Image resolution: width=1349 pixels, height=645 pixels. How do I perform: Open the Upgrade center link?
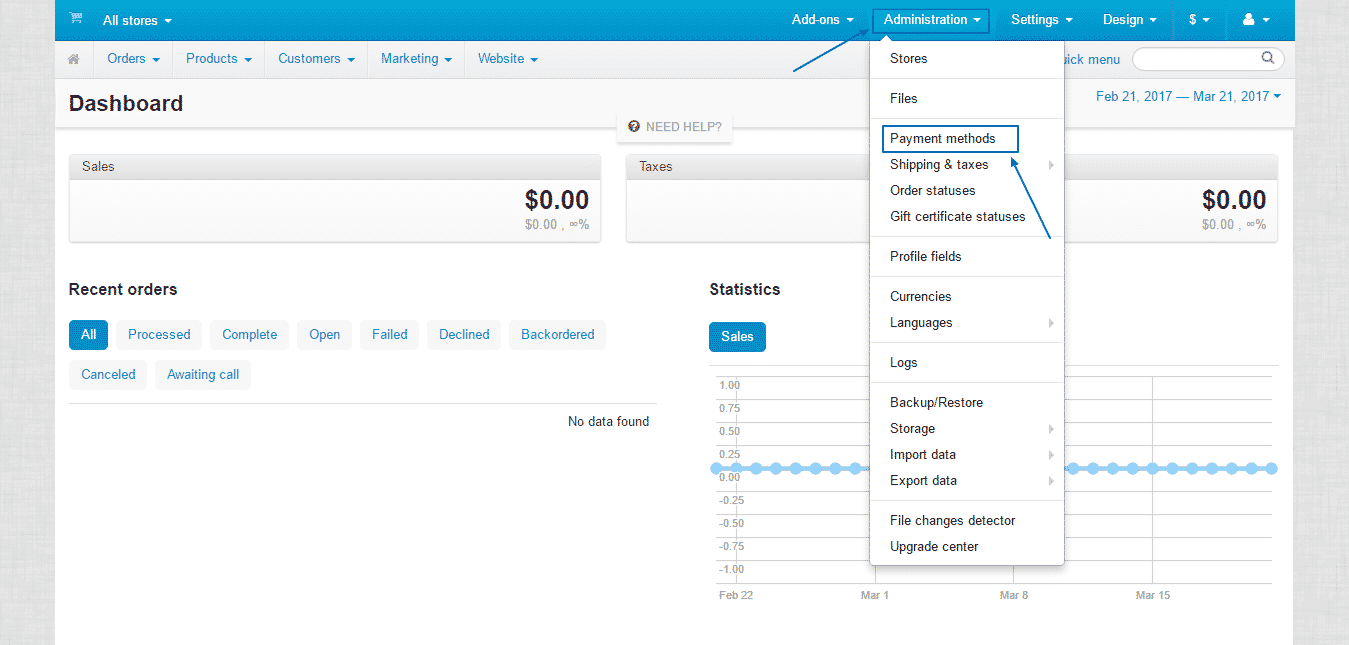click(933, 546)
